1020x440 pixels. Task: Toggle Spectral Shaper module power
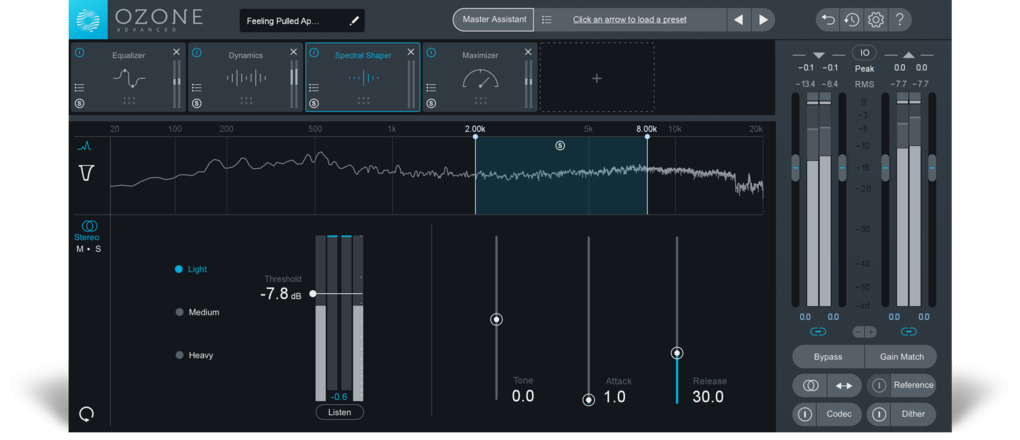[x=314, y=53]
